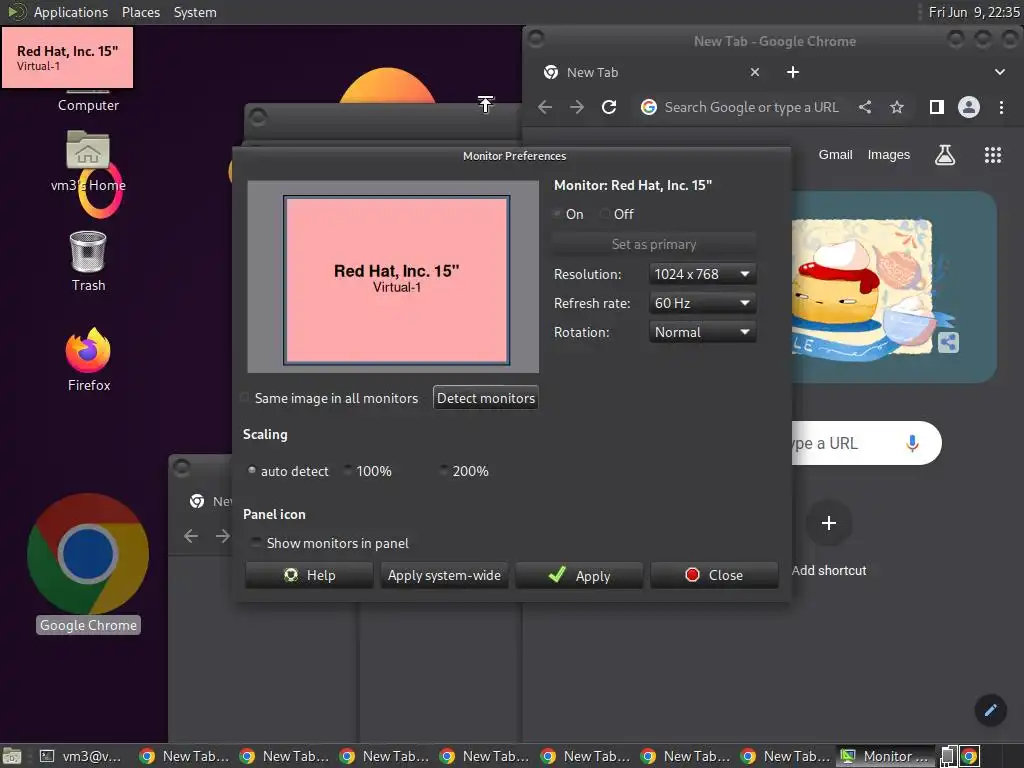Click Chrome's back navigation arrow

click(x=545, y=107)
